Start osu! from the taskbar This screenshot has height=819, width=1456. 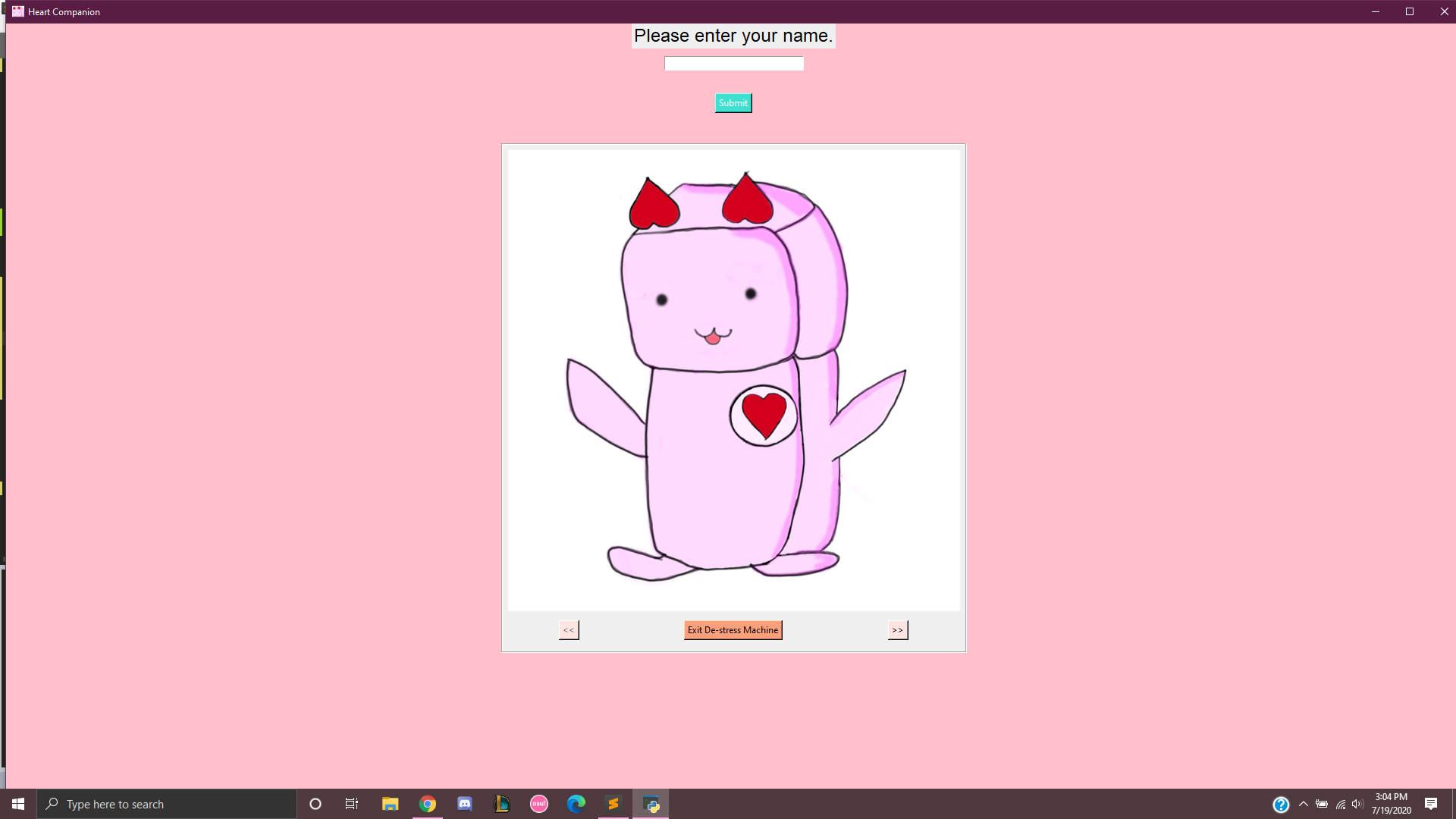(x=539, y=803)
